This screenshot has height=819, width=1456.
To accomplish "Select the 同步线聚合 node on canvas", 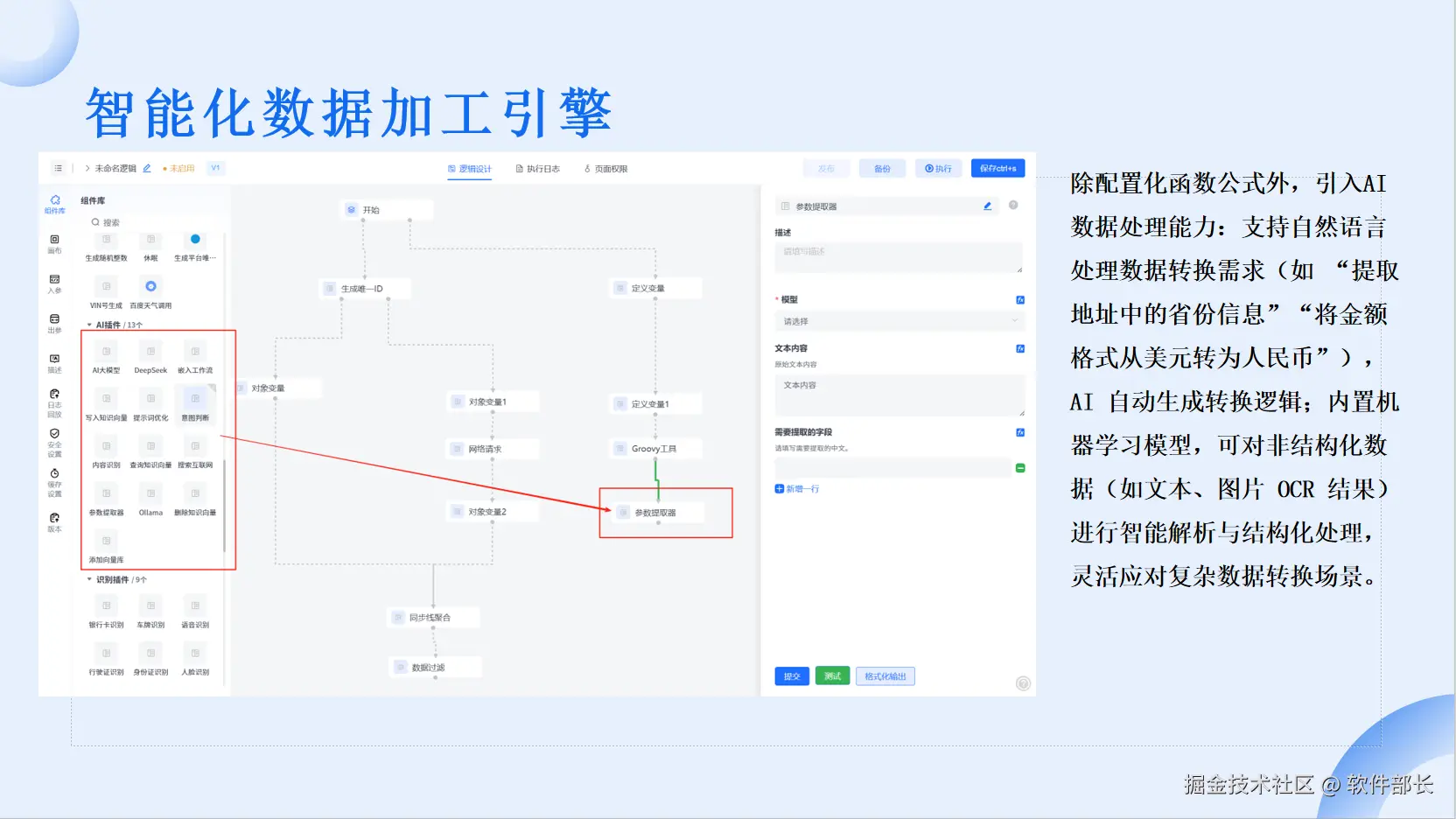I will tap(434, 618).
